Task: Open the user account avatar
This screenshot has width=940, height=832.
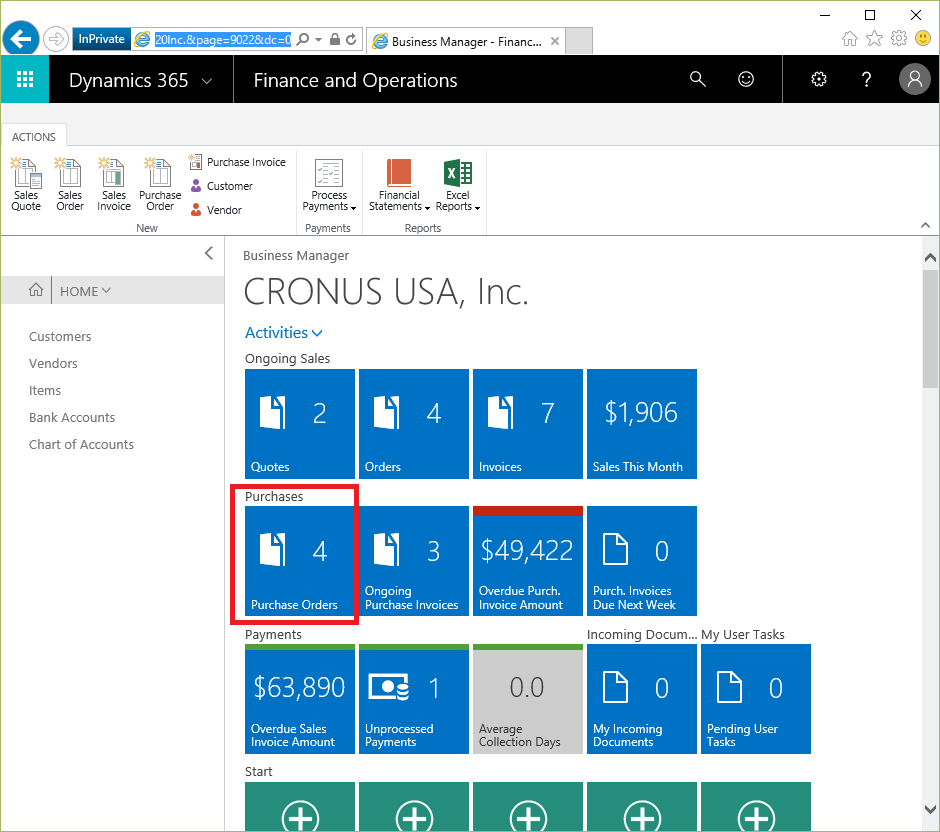Action: 915,79
